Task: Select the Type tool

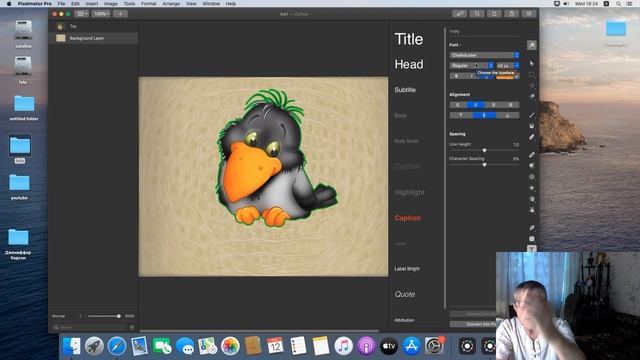Action: [x=531, y=249]
